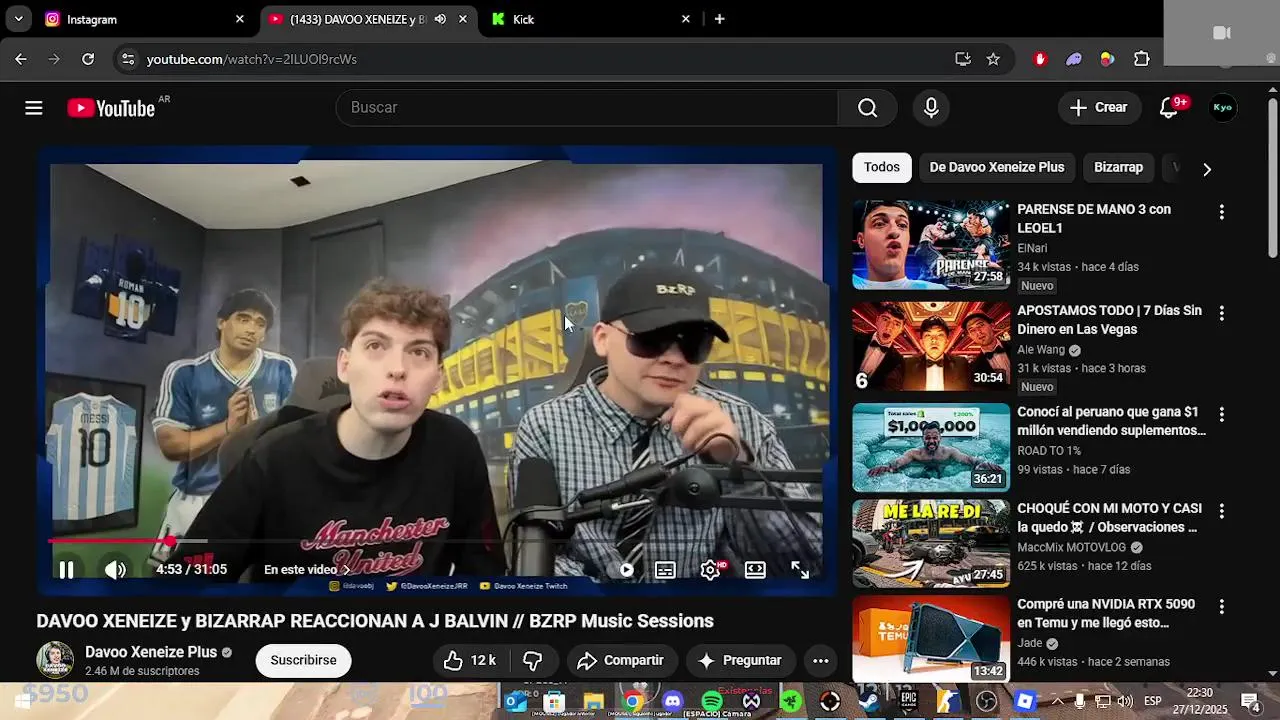This screenshot has width=1280, height=720.
Task: Open the YouTube hamburger guide menu
Action: (x=34, y=108)
